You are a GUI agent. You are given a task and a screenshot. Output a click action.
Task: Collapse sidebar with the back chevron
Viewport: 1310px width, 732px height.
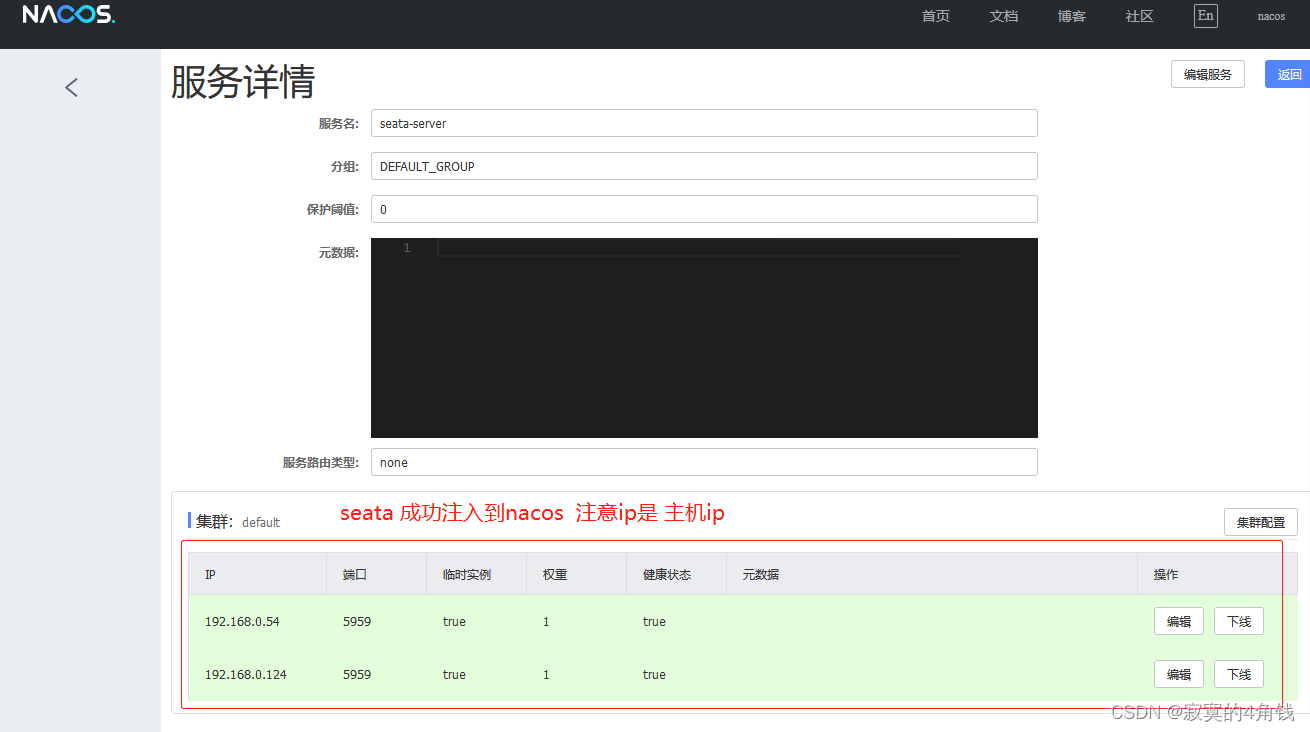pos(71,87)
